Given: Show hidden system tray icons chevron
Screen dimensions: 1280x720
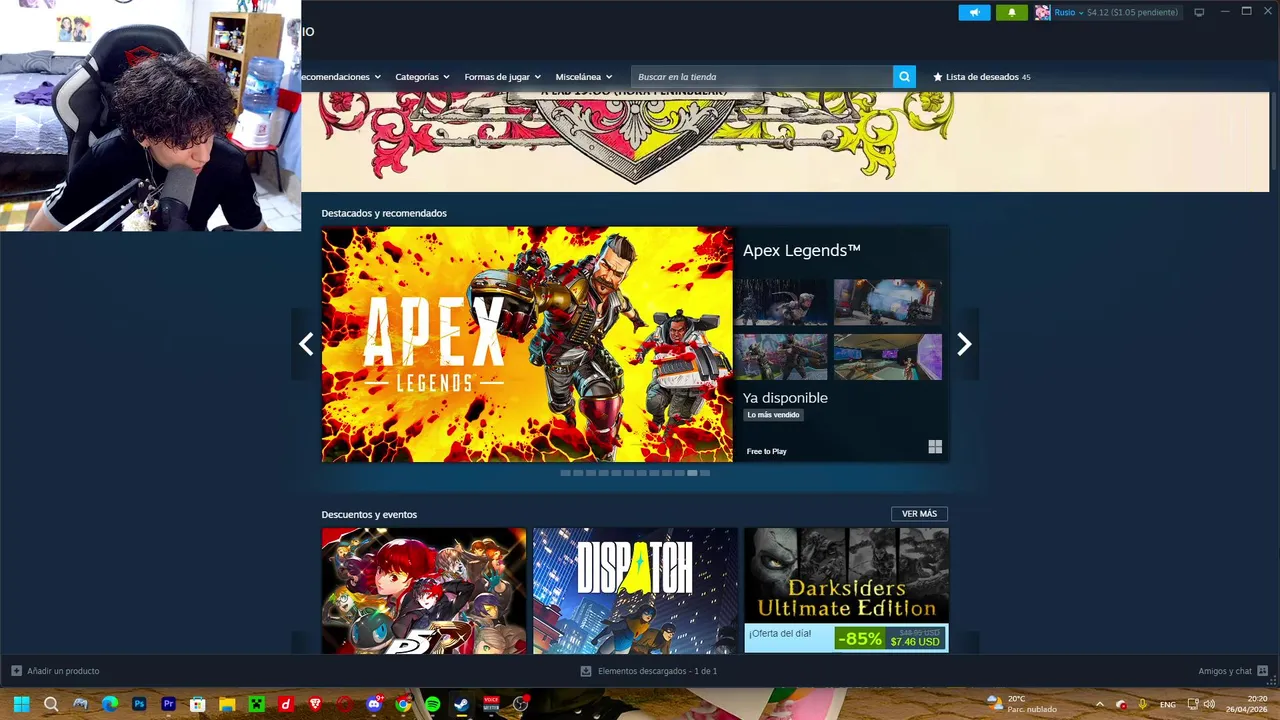Looking at the screenshot, I should 1100,704.
